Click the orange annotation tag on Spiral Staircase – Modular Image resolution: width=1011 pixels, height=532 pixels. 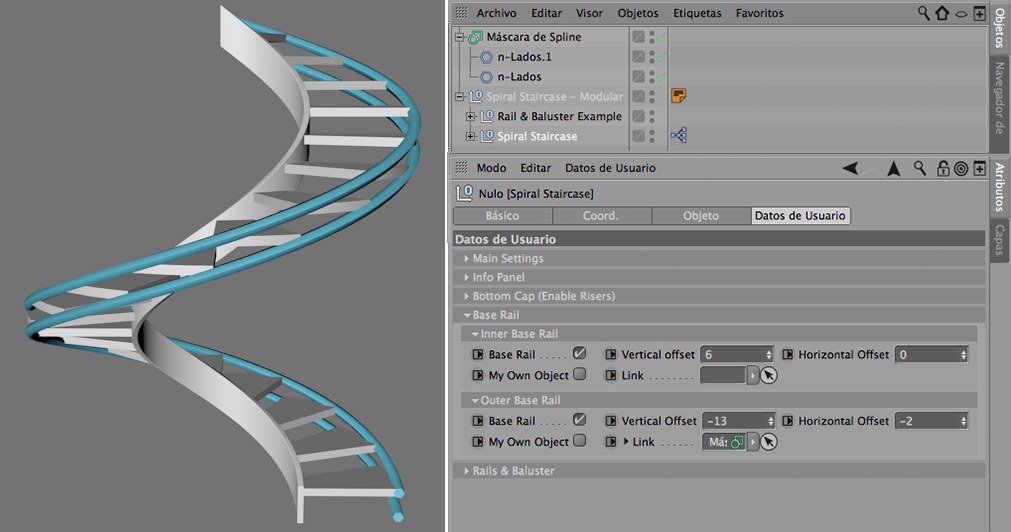(x=678, y=96)
